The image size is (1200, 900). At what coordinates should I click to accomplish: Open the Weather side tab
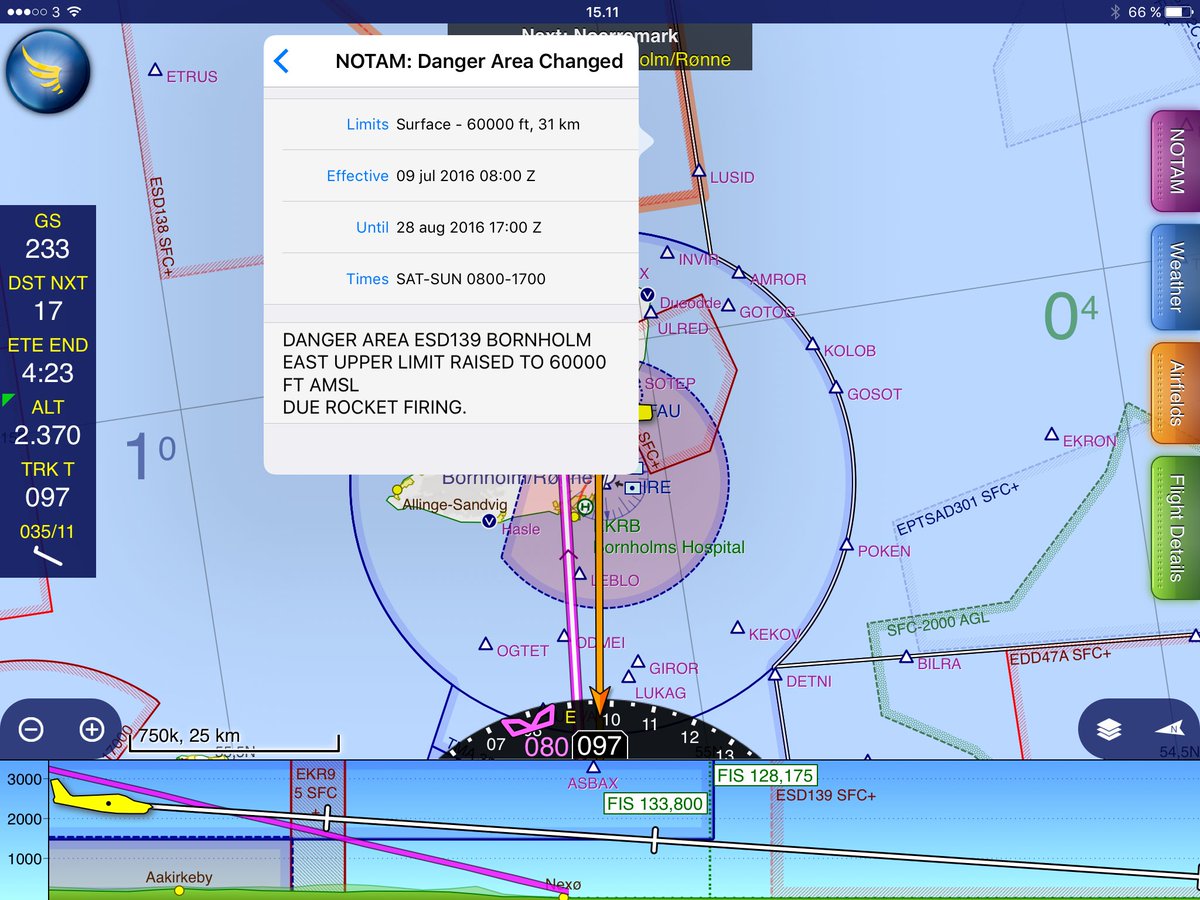[1176, 277]
